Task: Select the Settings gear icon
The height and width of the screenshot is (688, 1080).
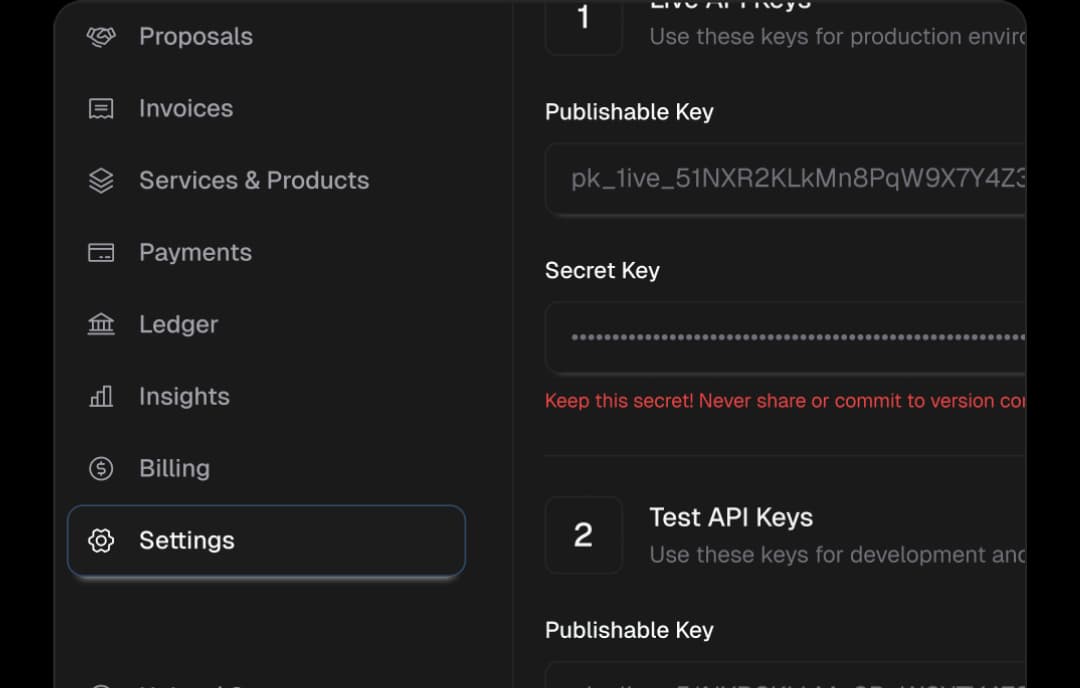Action: tap(101, 540)
